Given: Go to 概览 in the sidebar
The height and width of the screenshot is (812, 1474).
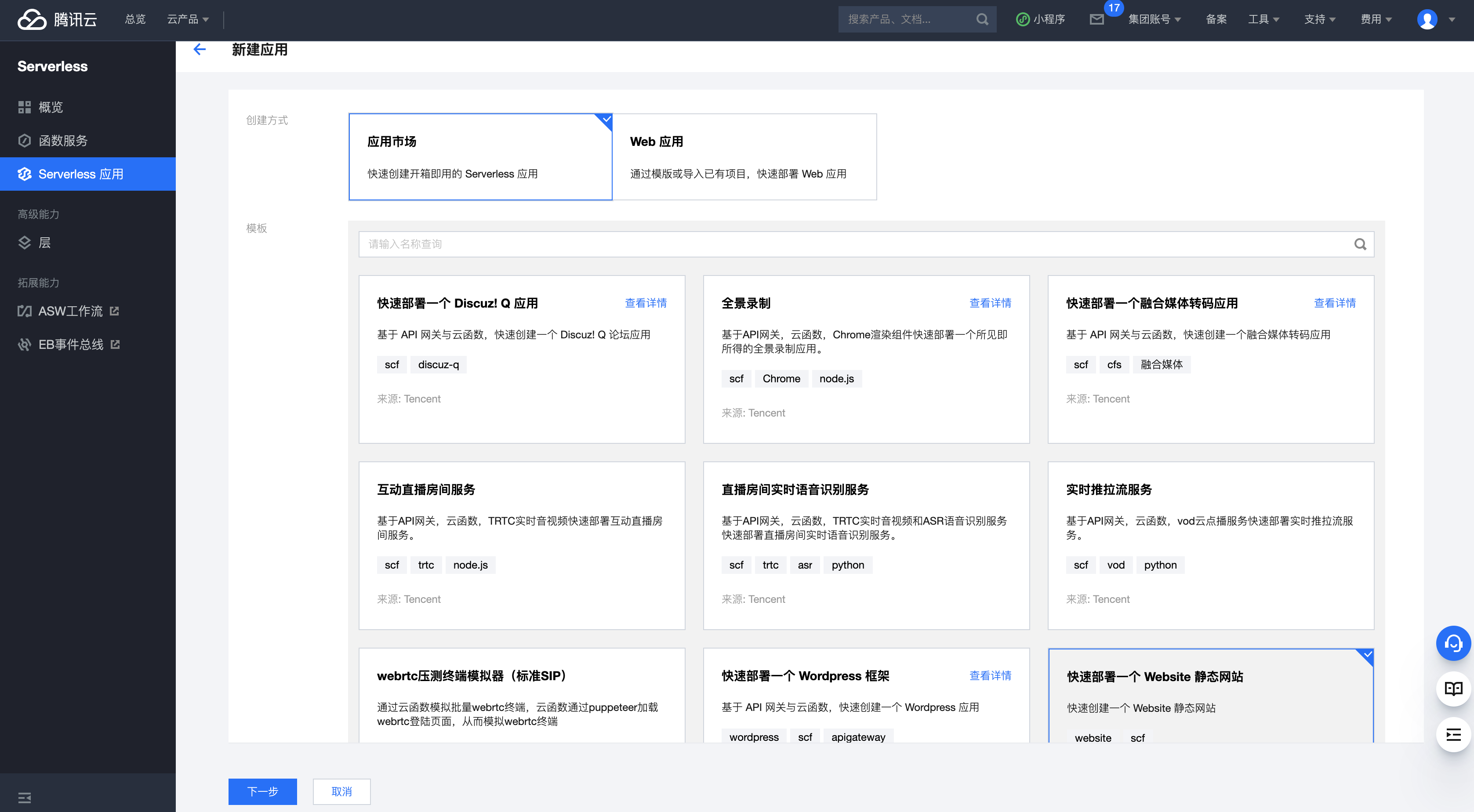Looking at the screenshot, I should point(87,107).
